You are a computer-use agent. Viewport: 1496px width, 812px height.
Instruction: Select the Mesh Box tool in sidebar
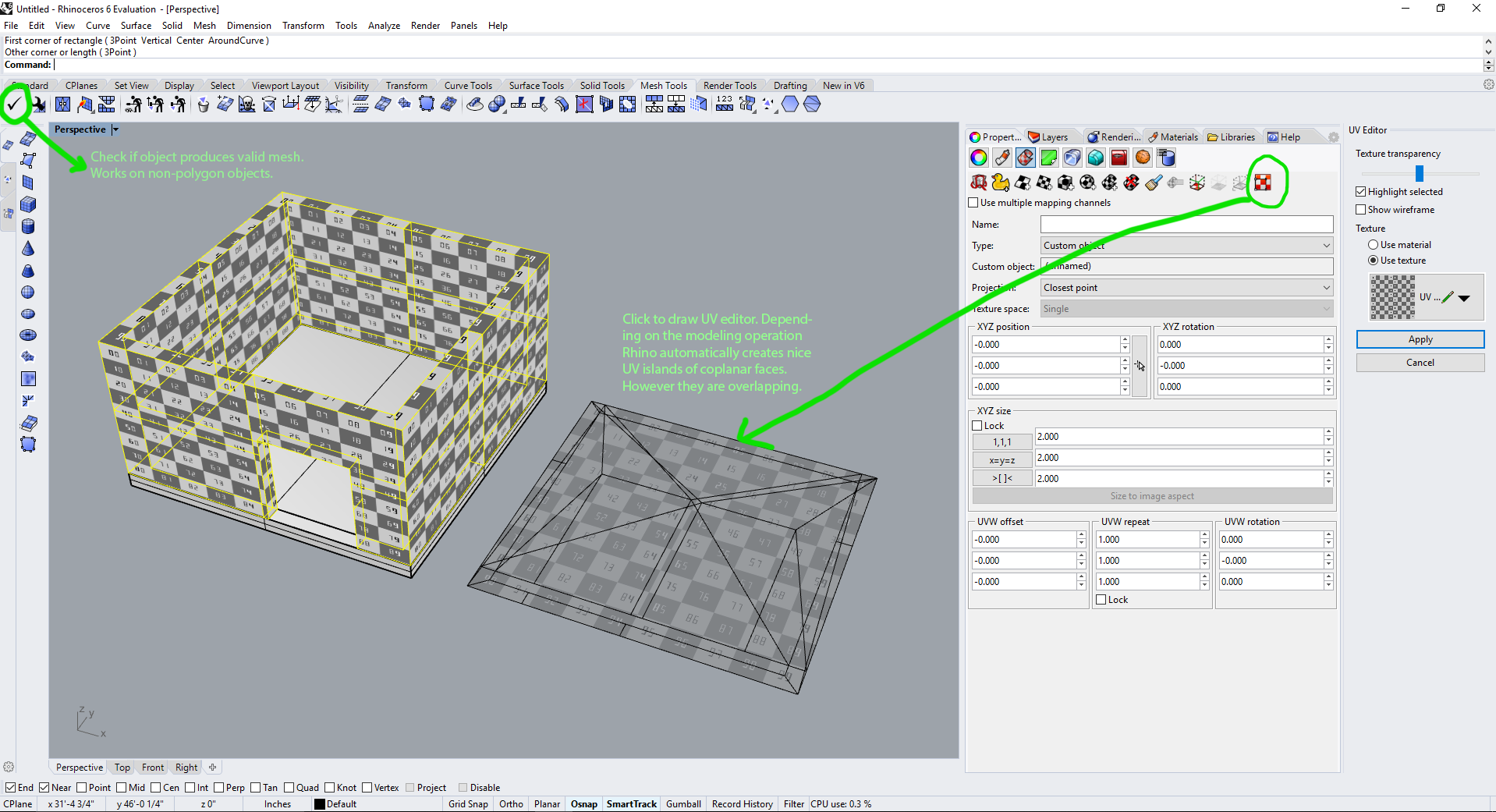28,204
